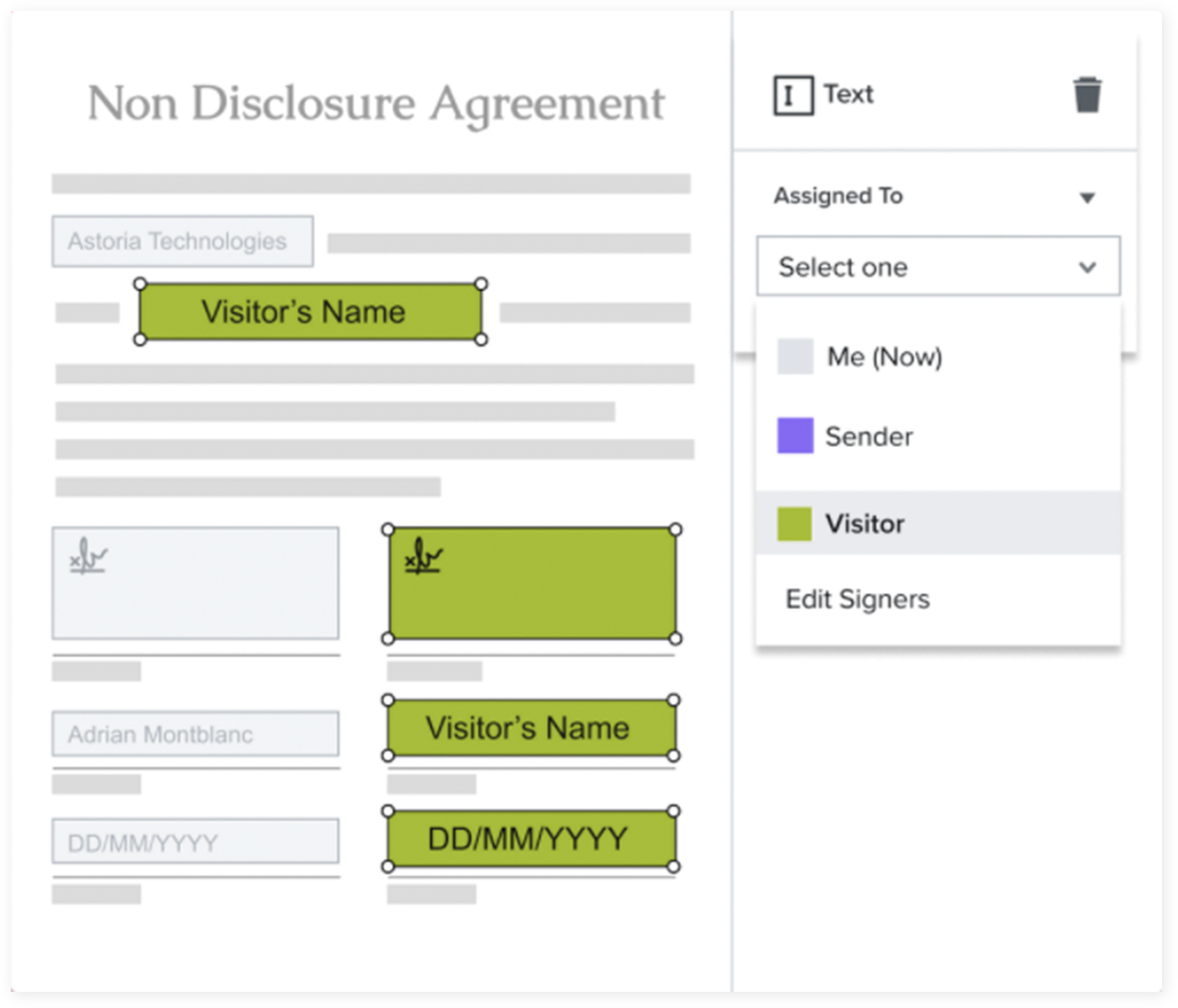Click the Select one chevron arrow

click(x=1087, y=267)
